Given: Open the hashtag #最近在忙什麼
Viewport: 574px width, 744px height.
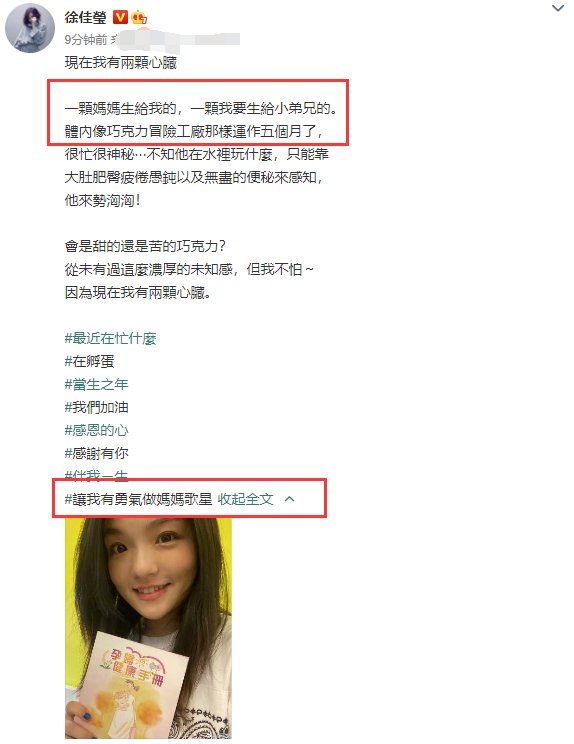Looking at the screenshot, I should [110, 338].
